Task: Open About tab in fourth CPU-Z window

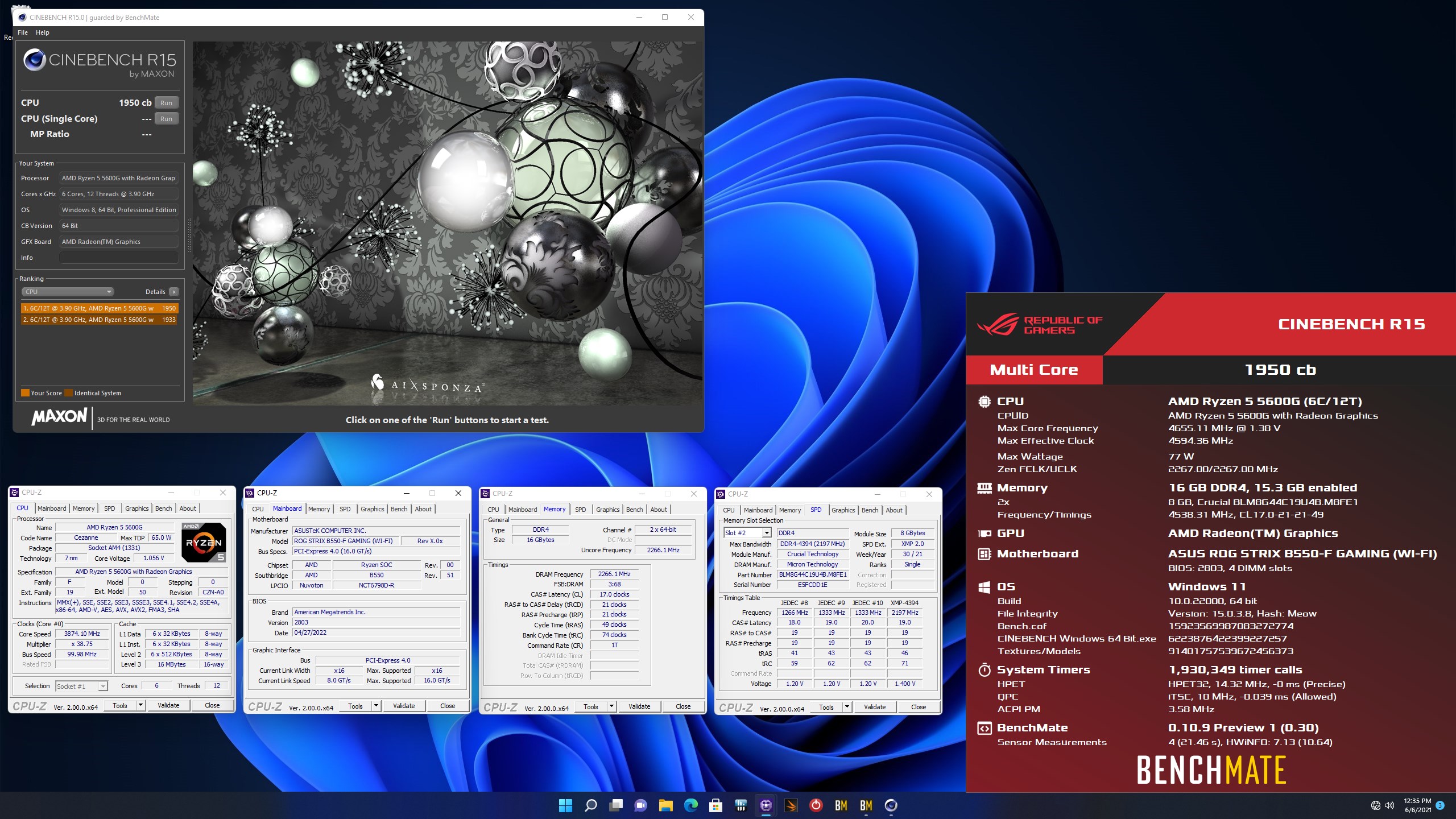Action: tap(894, 510)
